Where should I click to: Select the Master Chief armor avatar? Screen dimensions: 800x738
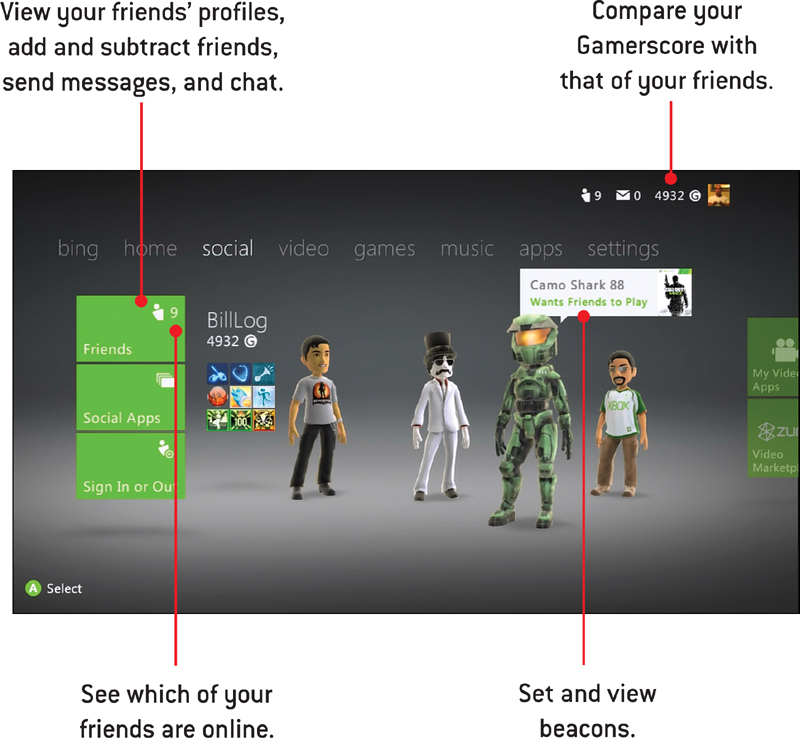pyautogui.click(x=531, y=422)
